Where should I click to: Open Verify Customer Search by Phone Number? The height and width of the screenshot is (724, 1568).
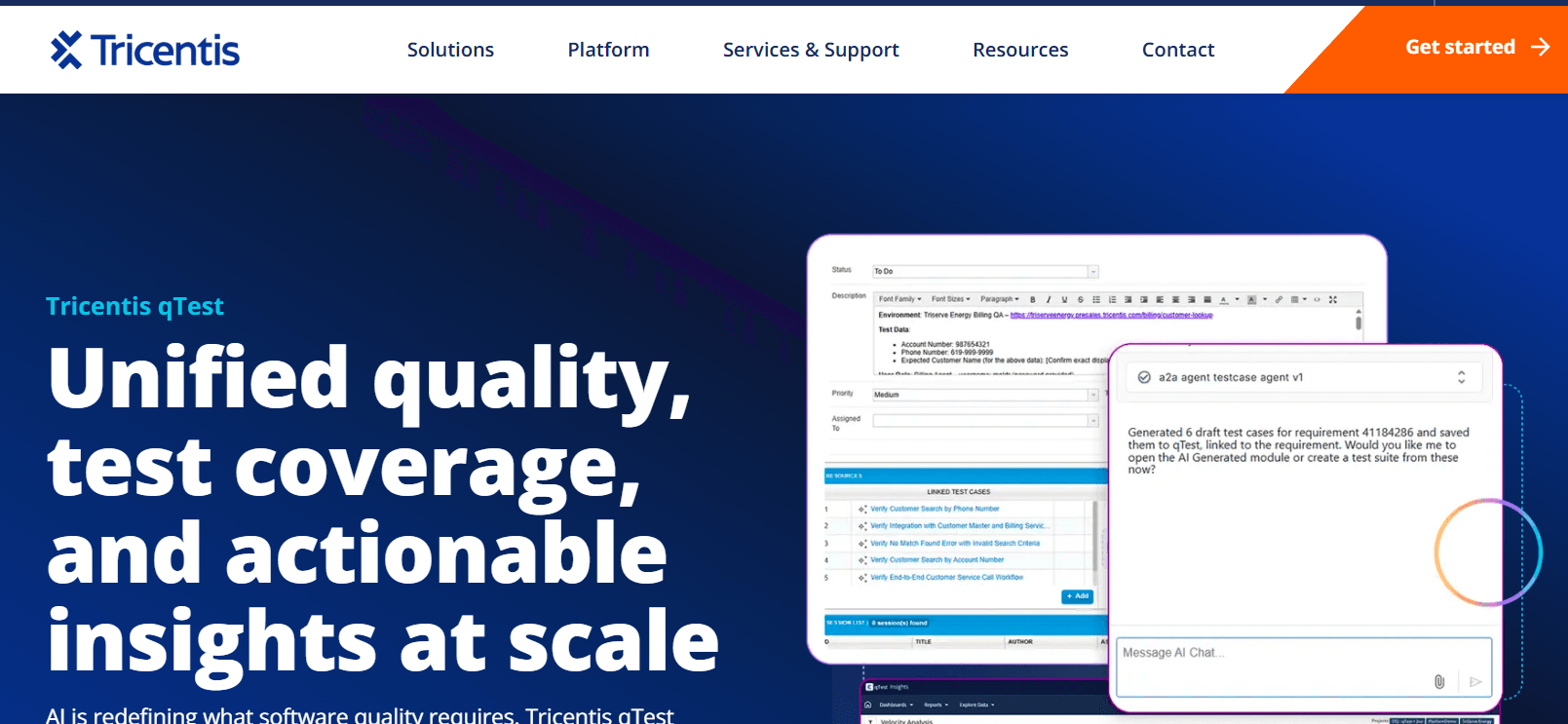935,509
